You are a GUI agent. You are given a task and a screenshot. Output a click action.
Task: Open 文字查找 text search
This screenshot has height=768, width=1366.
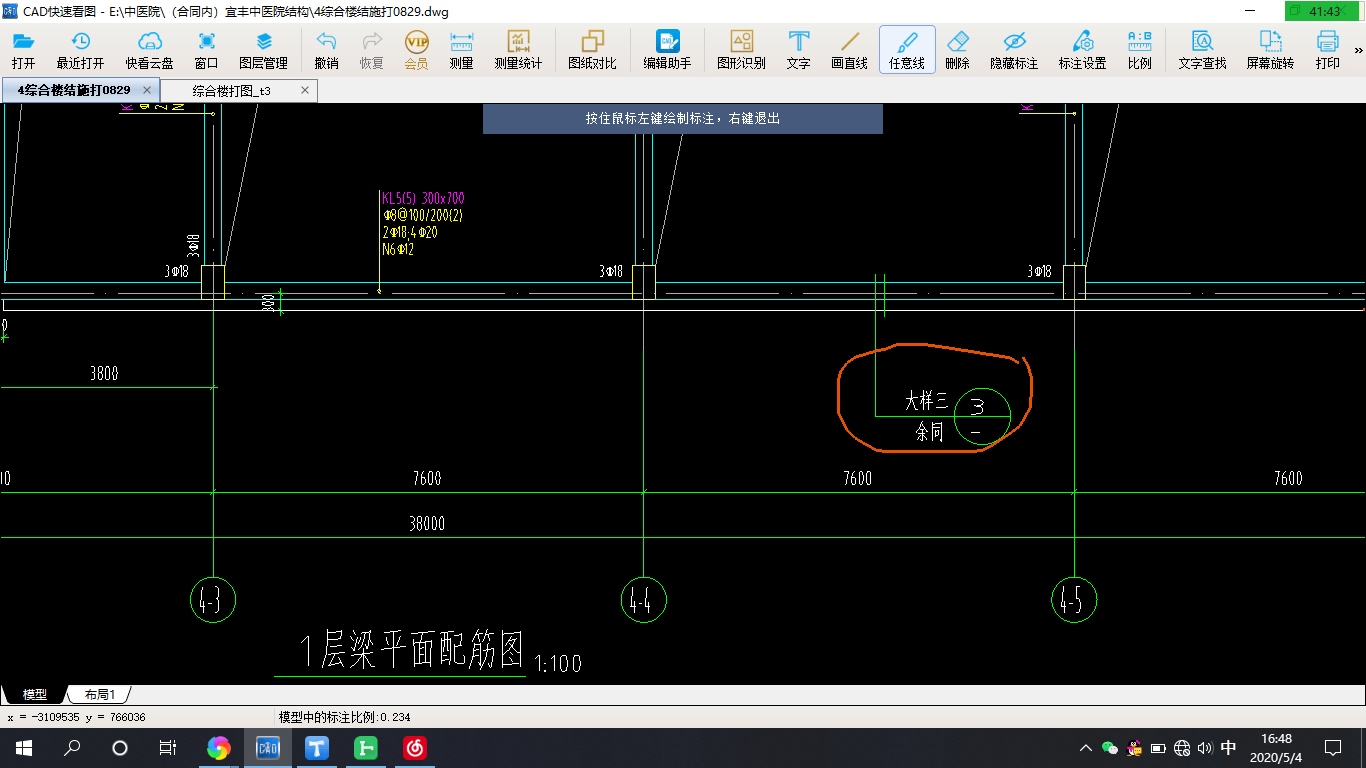pyautogui.click(x=1202, y=50)
